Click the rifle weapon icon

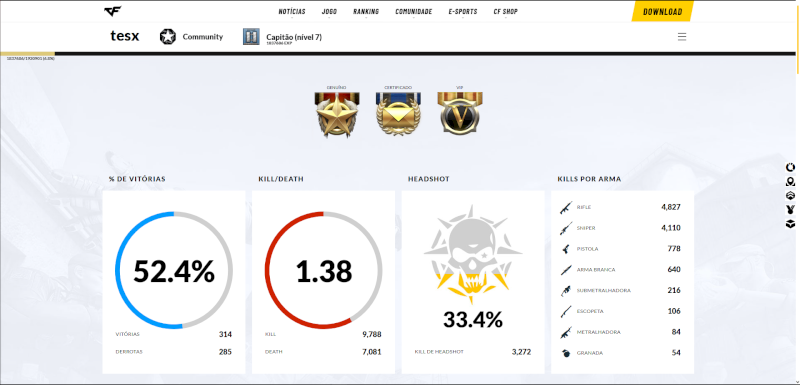coord(566,208)
